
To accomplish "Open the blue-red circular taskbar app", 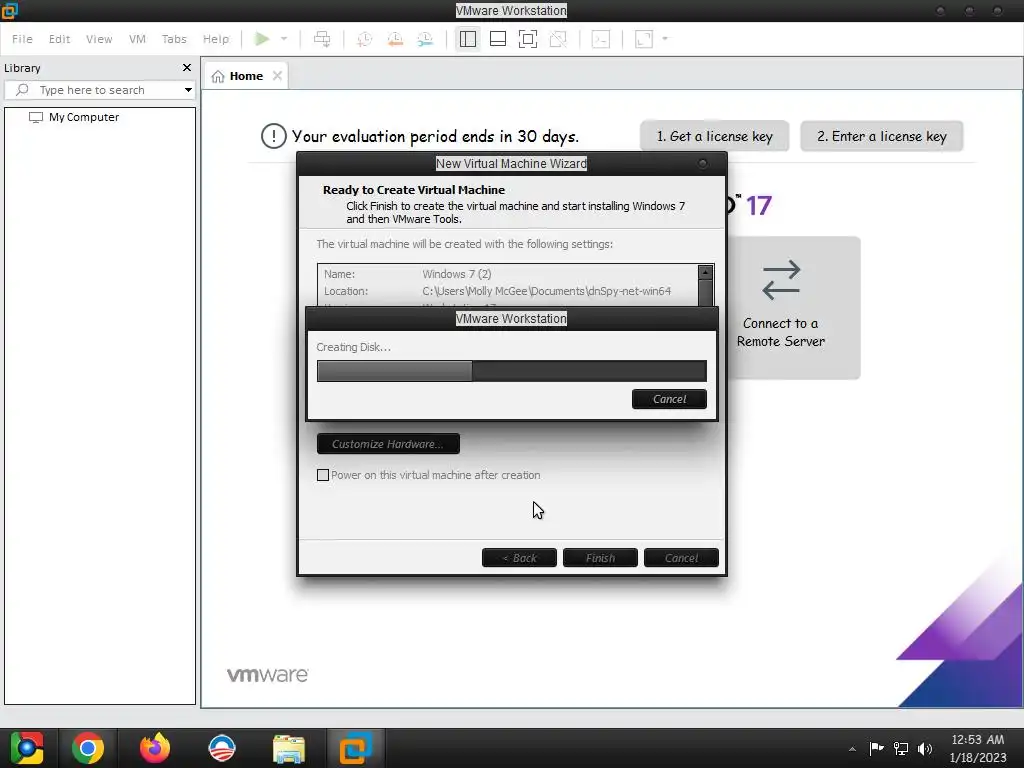I will point(222,748).
